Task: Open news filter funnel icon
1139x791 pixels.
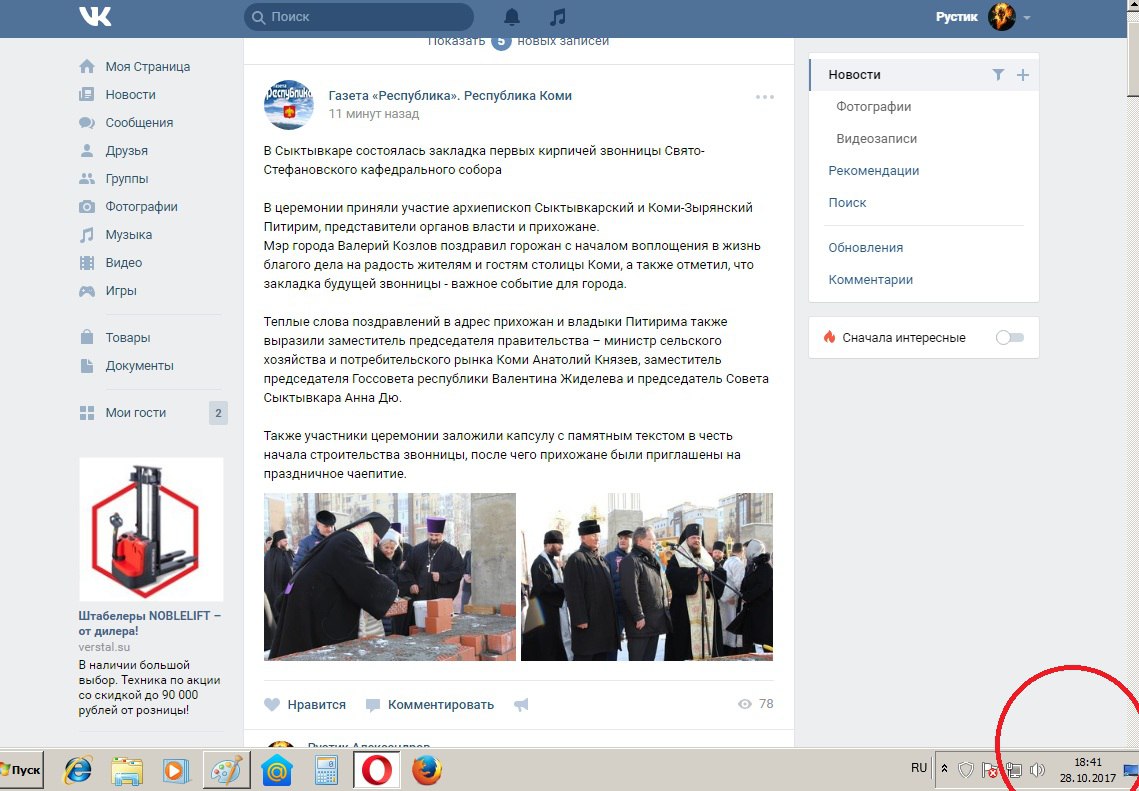Action: [997, 75]
